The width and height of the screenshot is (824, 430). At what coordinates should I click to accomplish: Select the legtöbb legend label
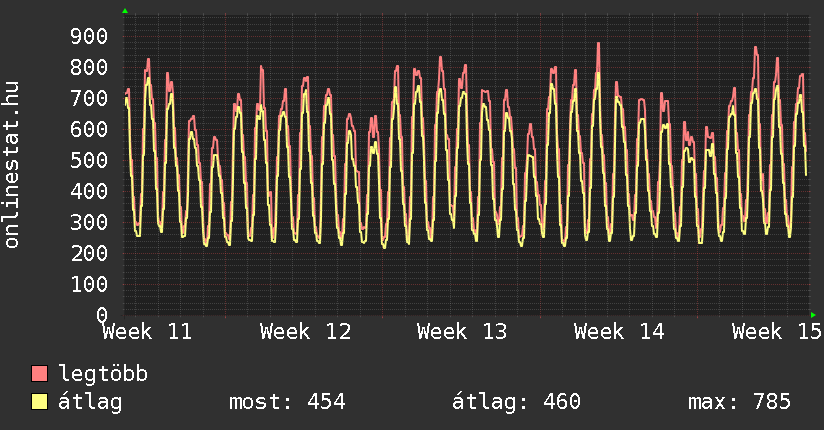(x=103, y=375)
